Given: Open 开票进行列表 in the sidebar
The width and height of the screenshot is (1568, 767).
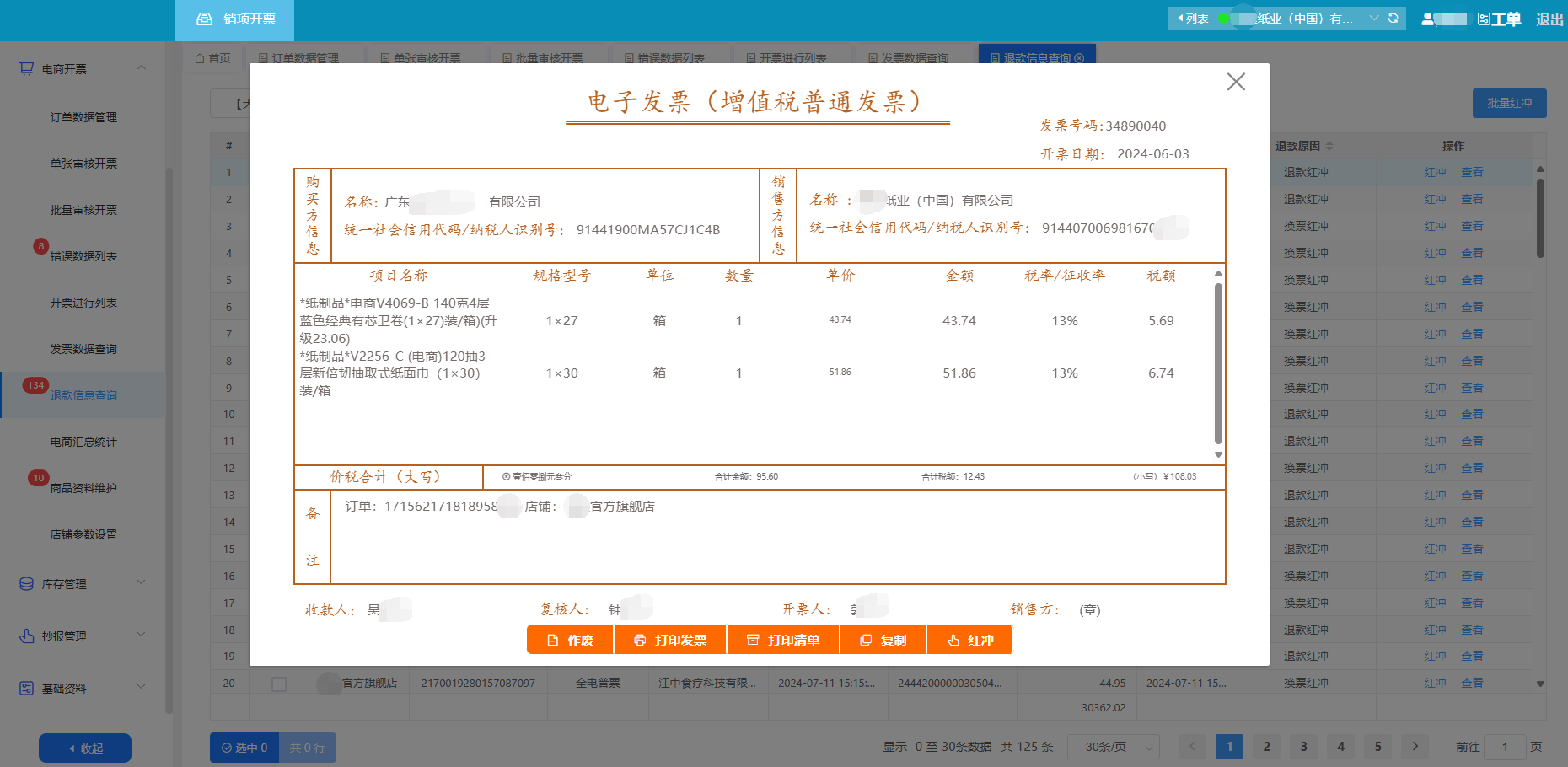Looking at the screenshot, I should tap(83, 303).
